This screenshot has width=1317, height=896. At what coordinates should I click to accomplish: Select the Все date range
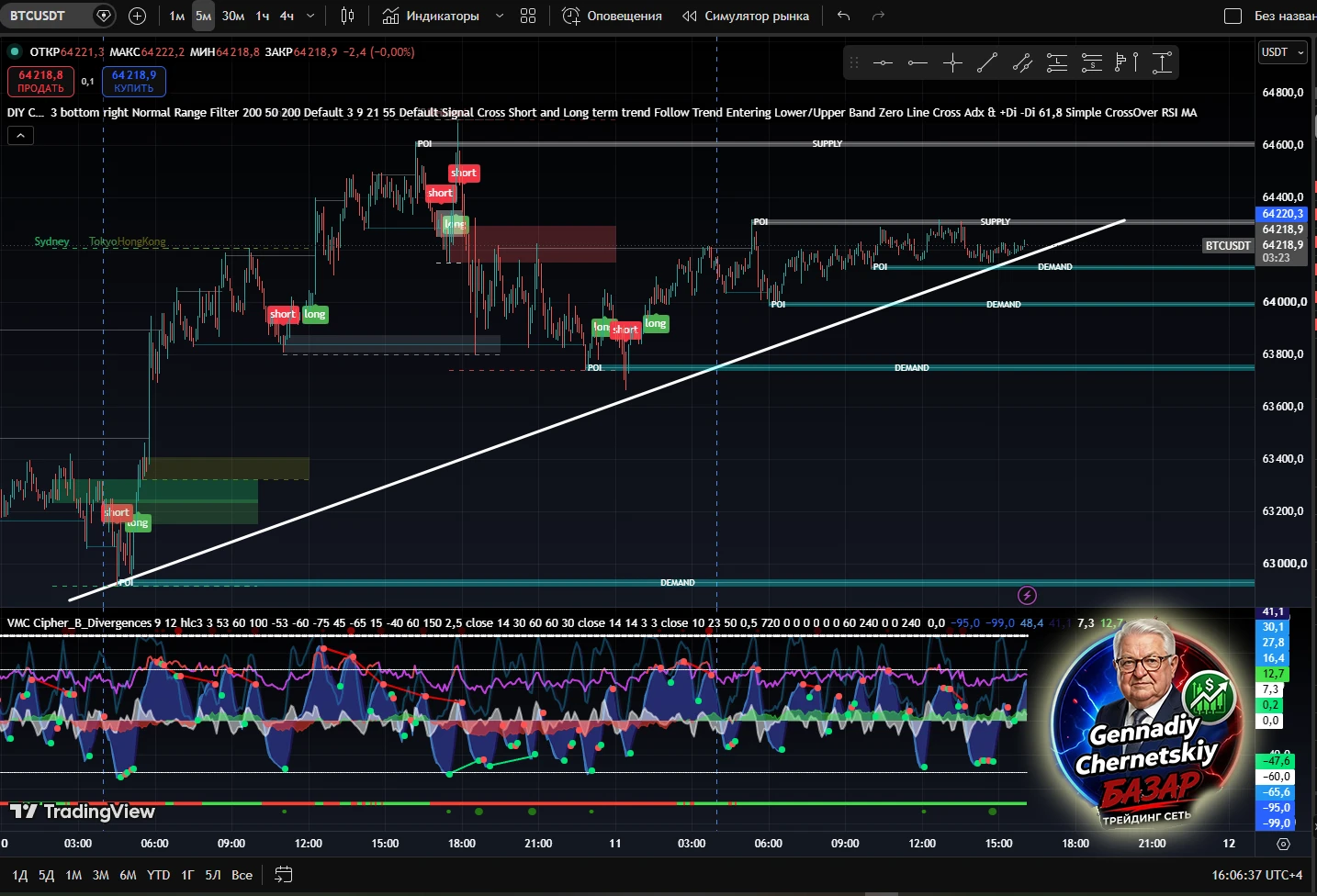tap(242, 875)
